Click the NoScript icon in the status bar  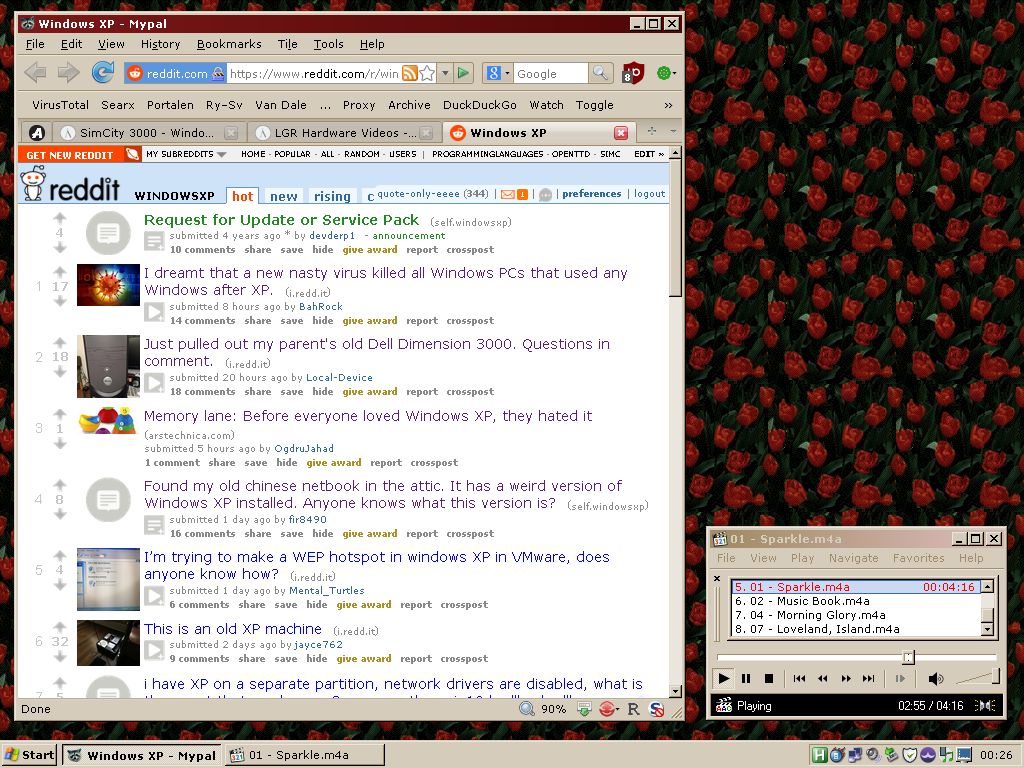[x=657, y=708]
